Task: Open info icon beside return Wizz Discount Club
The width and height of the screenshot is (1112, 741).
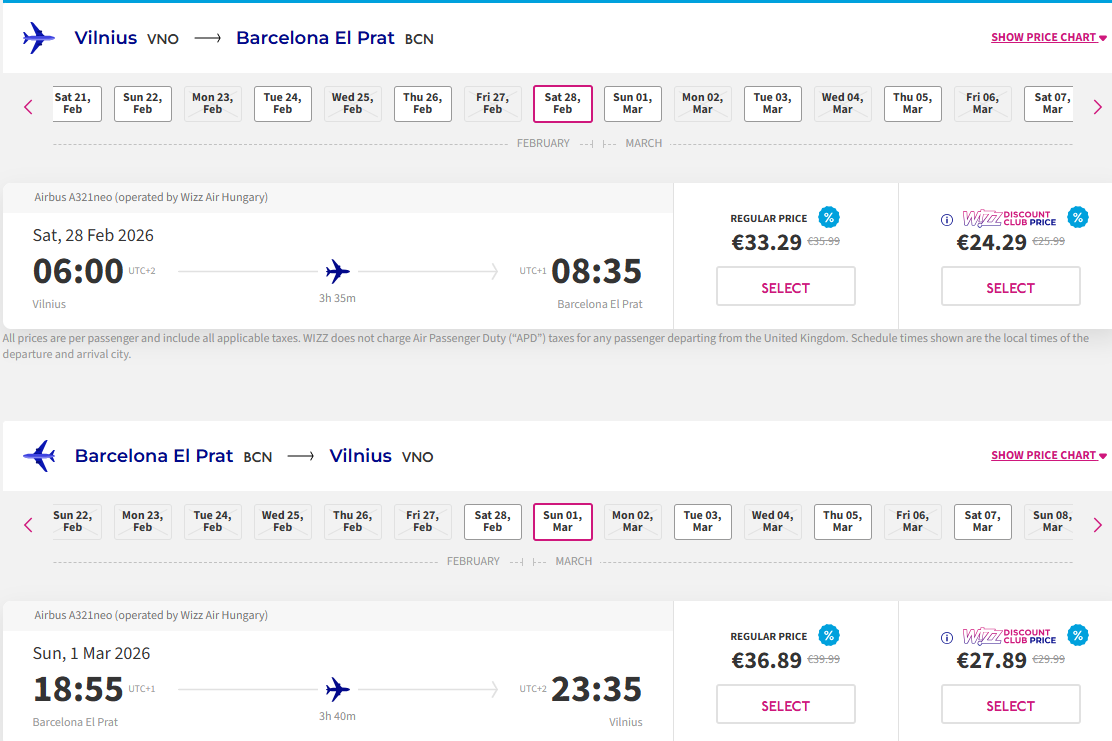Action: [947, 638]
